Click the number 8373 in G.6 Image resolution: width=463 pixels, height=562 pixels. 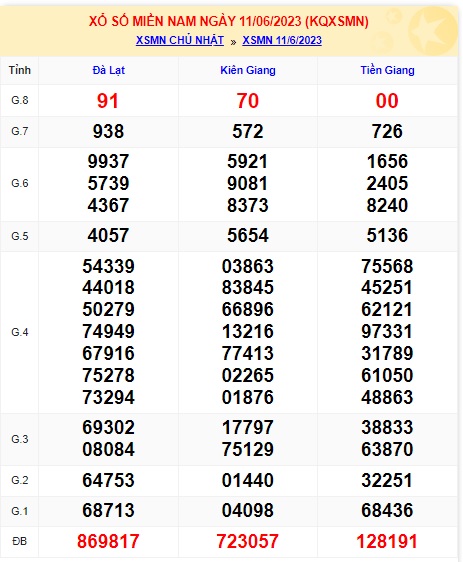248,205
